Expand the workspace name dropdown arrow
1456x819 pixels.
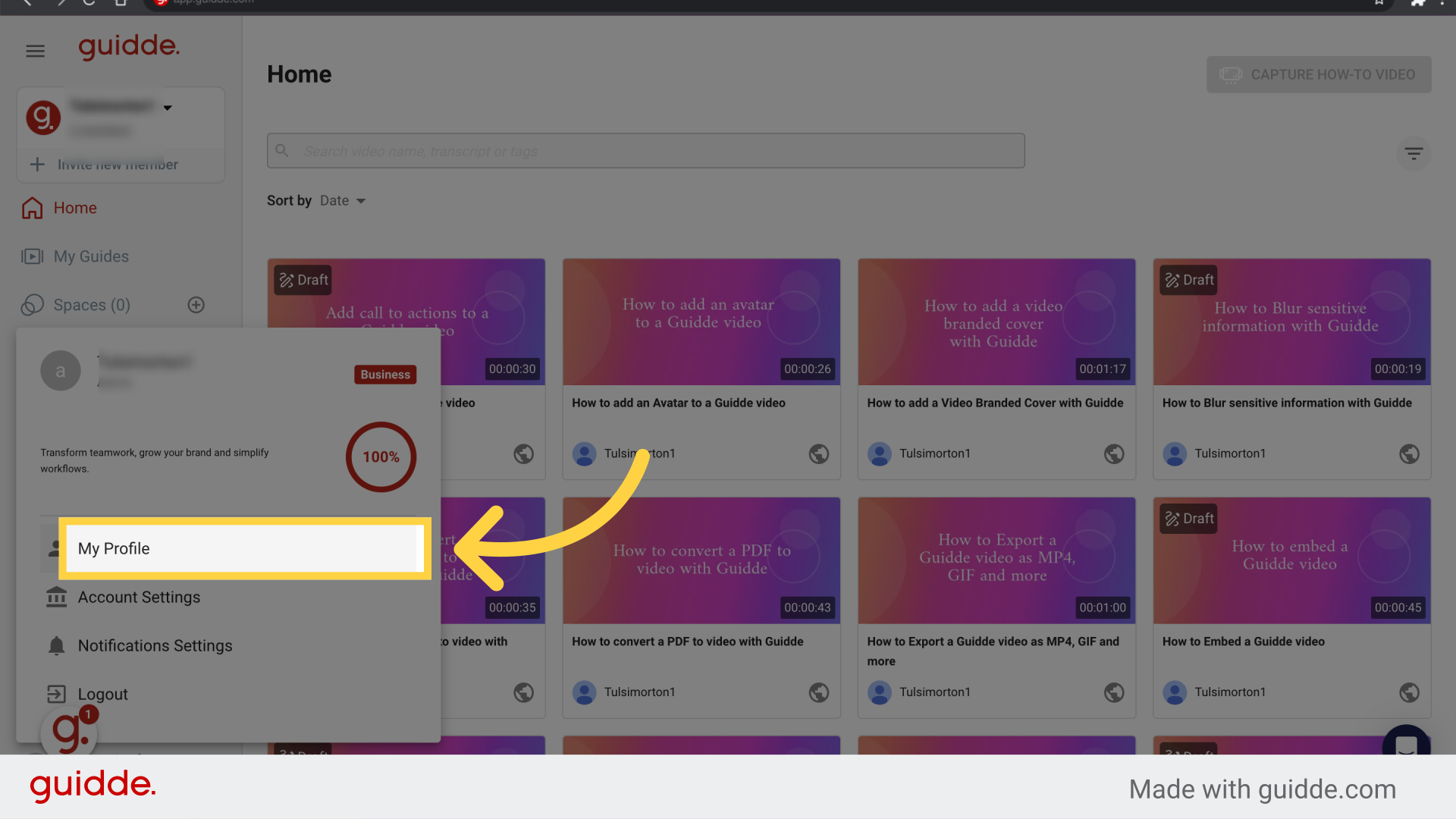point(167,107)
